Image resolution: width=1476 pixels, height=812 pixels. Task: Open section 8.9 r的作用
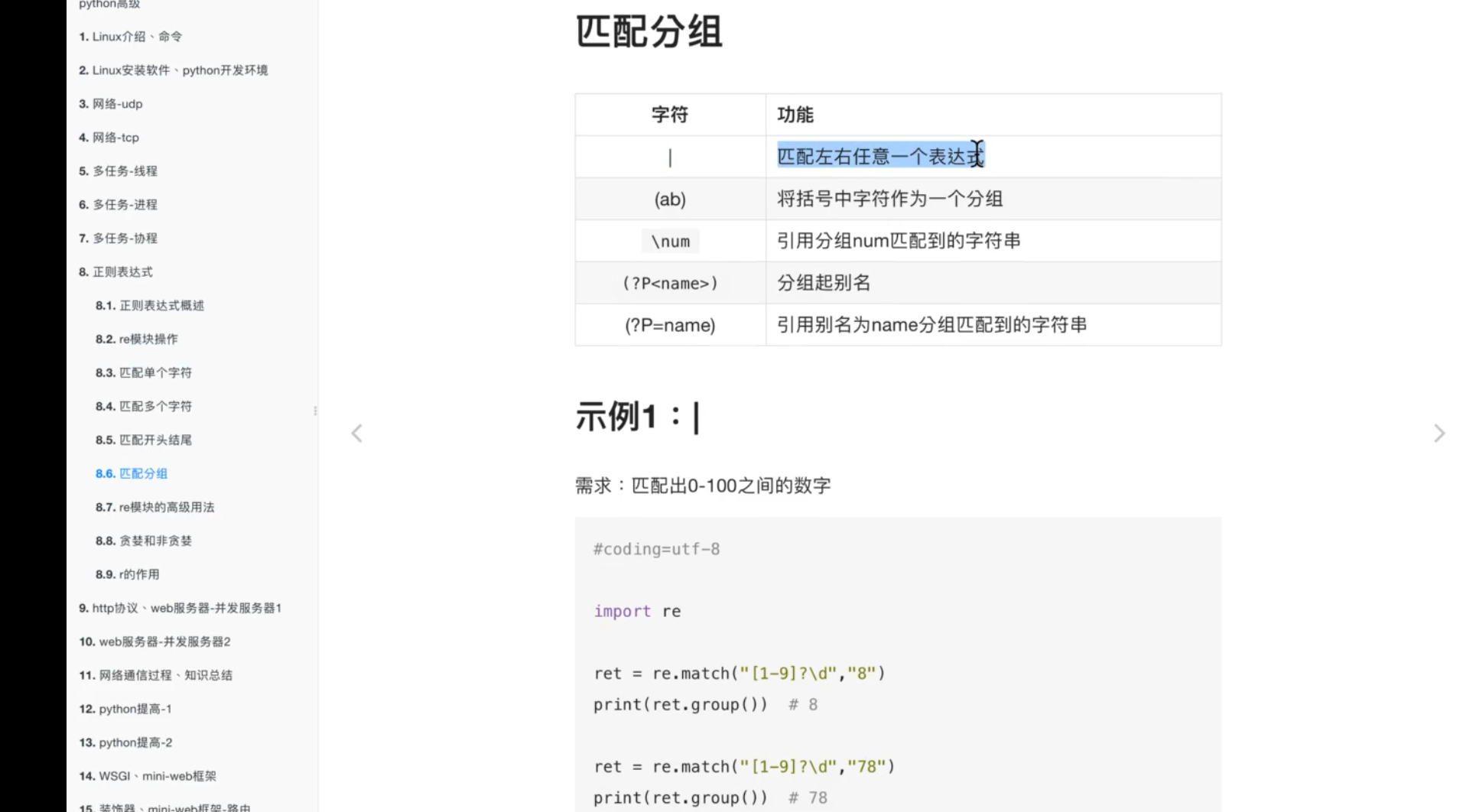[x=128, y=575]
